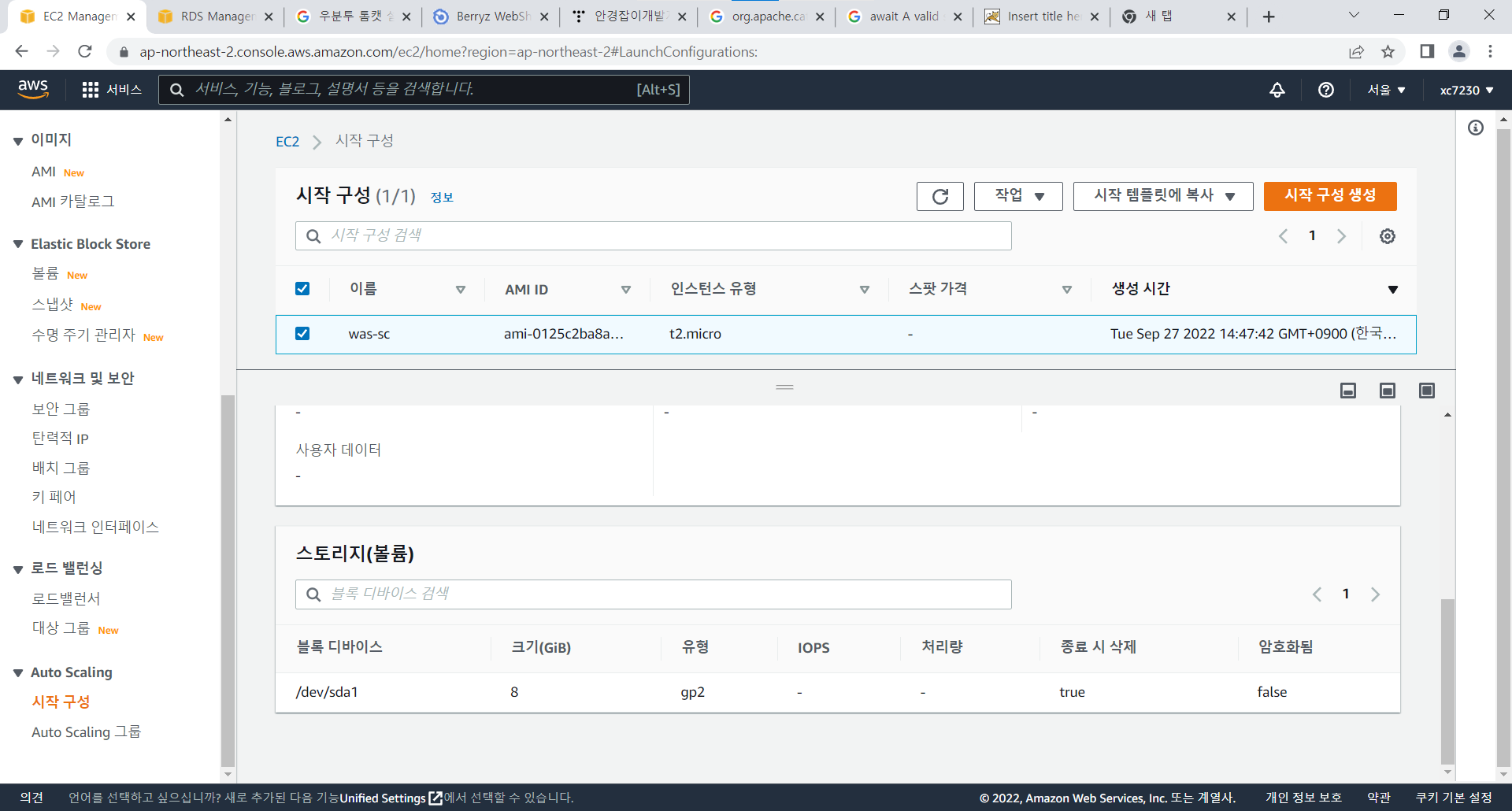The image size is (1512, 811).
Task: Open the services grid menu icon
Action: pyautogui.click(x=90, y=90)
